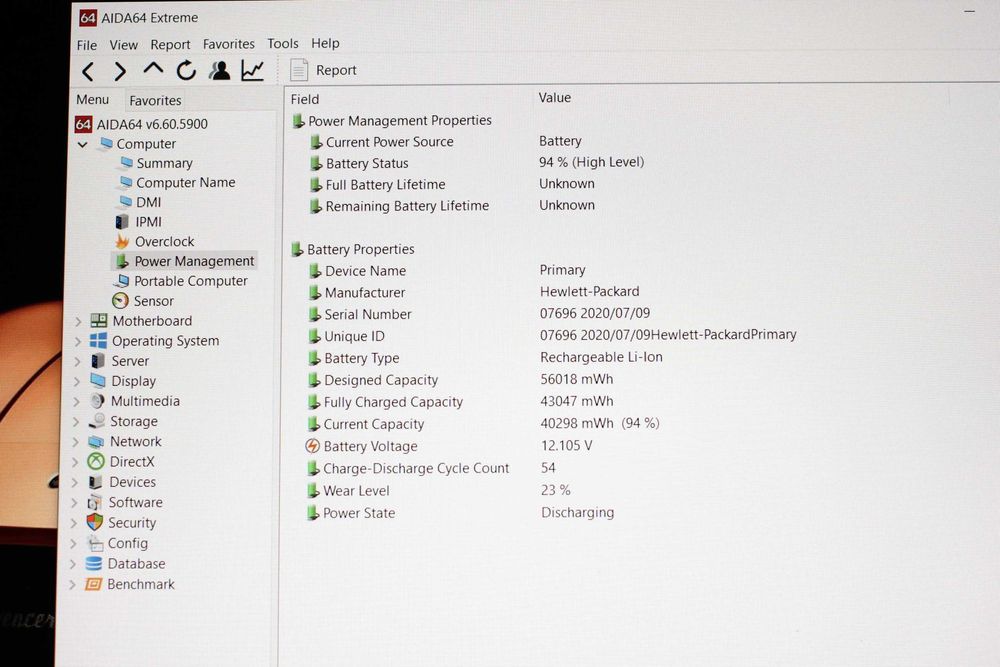Screen dimensions: 1000x667
Task: Select the Fully Charged Capacity row
Action: [385, 402]
